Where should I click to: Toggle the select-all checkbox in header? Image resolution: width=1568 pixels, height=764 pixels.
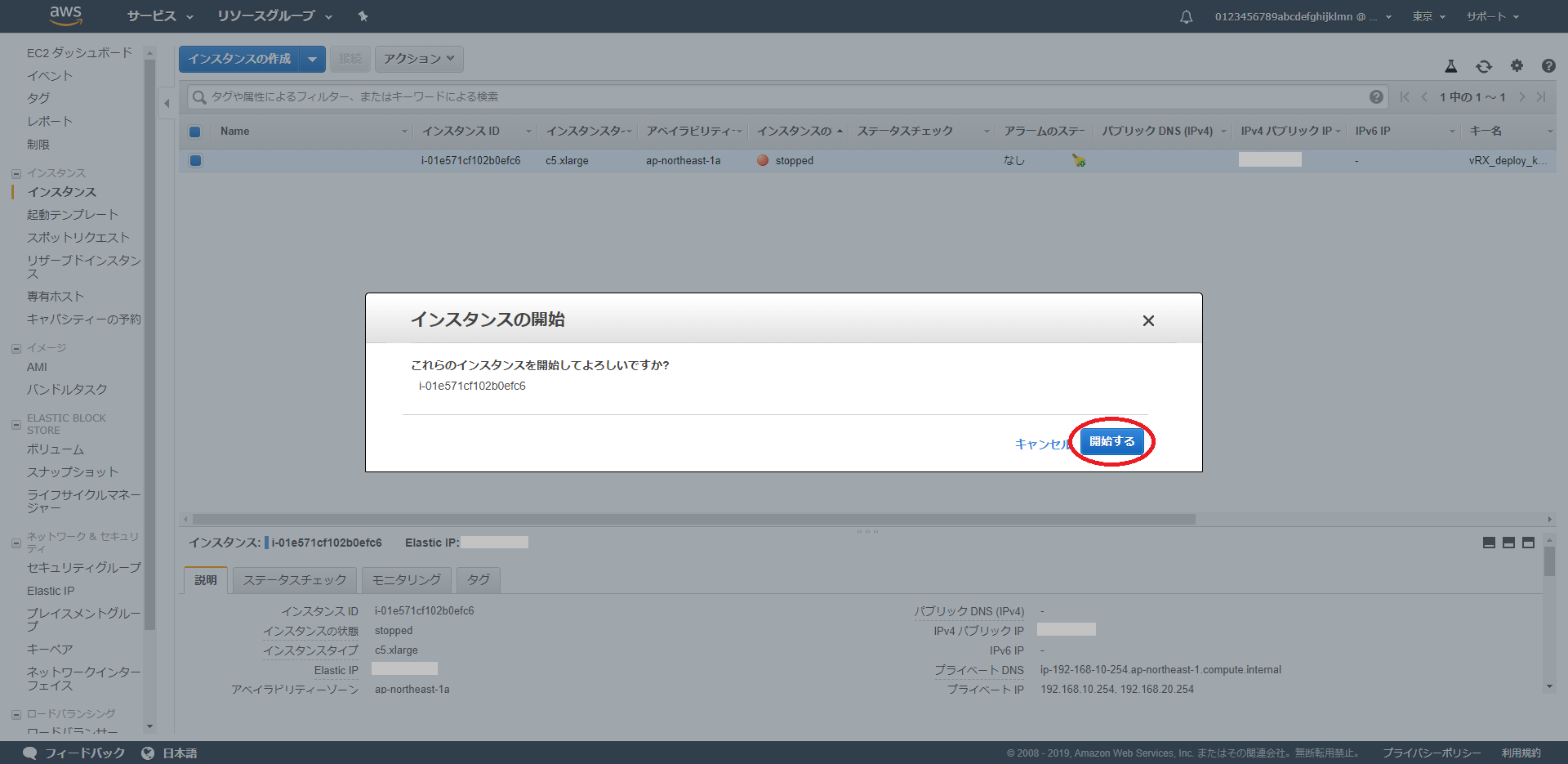pos(195,132)
